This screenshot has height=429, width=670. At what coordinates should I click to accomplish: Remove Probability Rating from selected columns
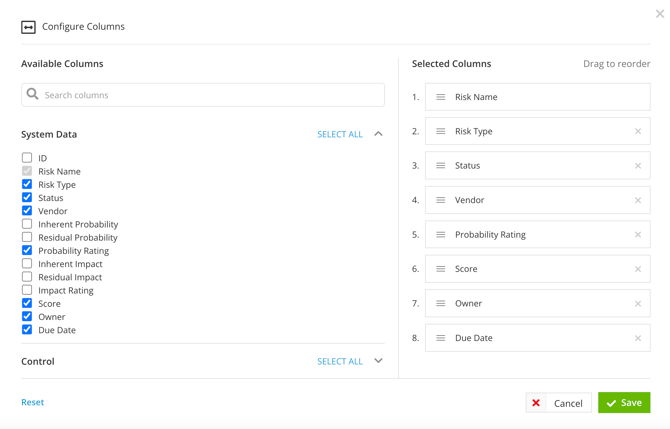[x=638, y=235]
